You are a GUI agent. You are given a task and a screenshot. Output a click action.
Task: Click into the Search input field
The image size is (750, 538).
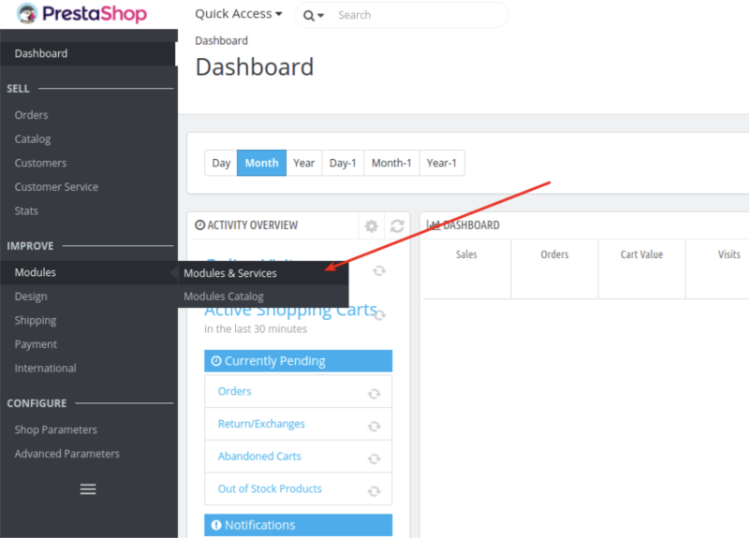tap(415, 15)
